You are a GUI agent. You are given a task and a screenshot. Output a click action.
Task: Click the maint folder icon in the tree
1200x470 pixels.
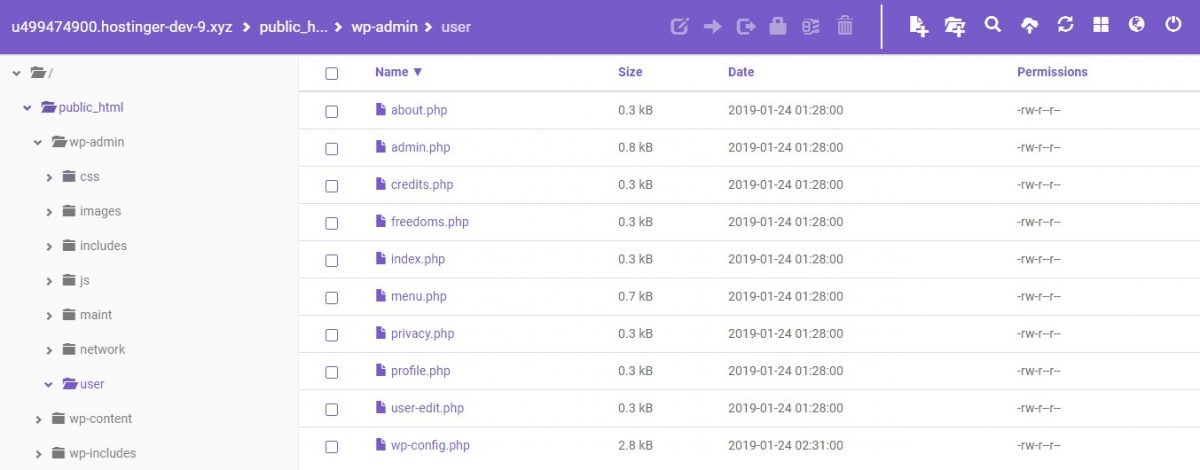coord(69,315)
